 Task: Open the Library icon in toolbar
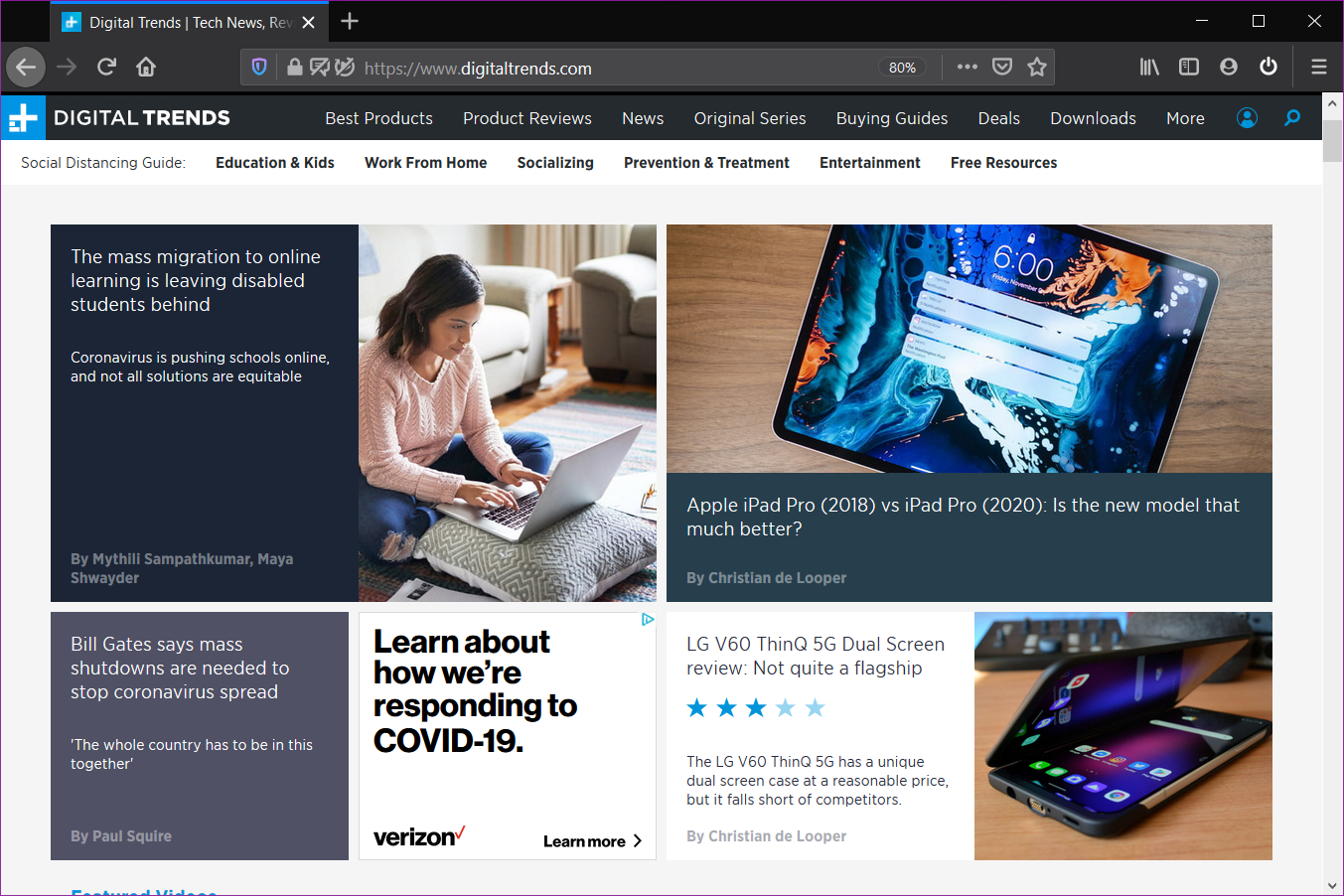point(1149,67)
